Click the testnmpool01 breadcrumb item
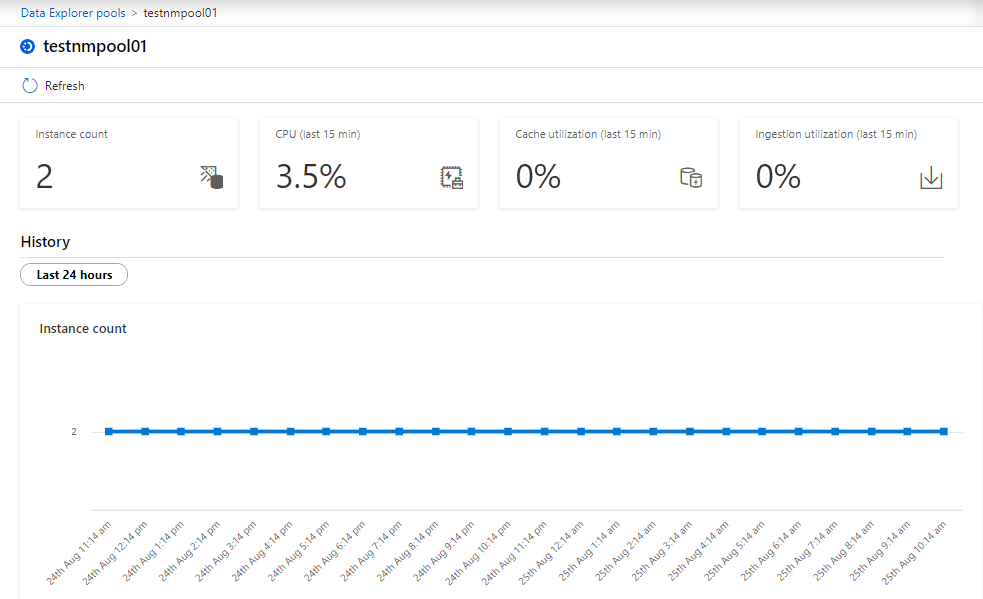This screenshot has width=983, height=599. [x=180, y=13]
